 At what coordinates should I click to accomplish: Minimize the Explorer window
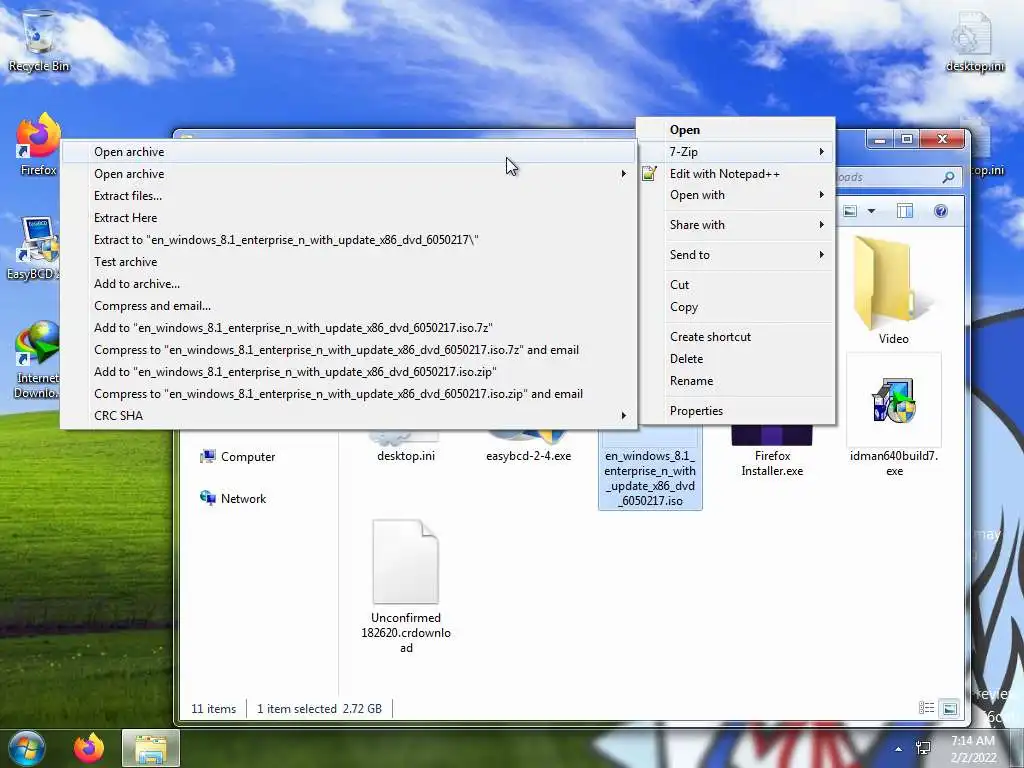880,139
